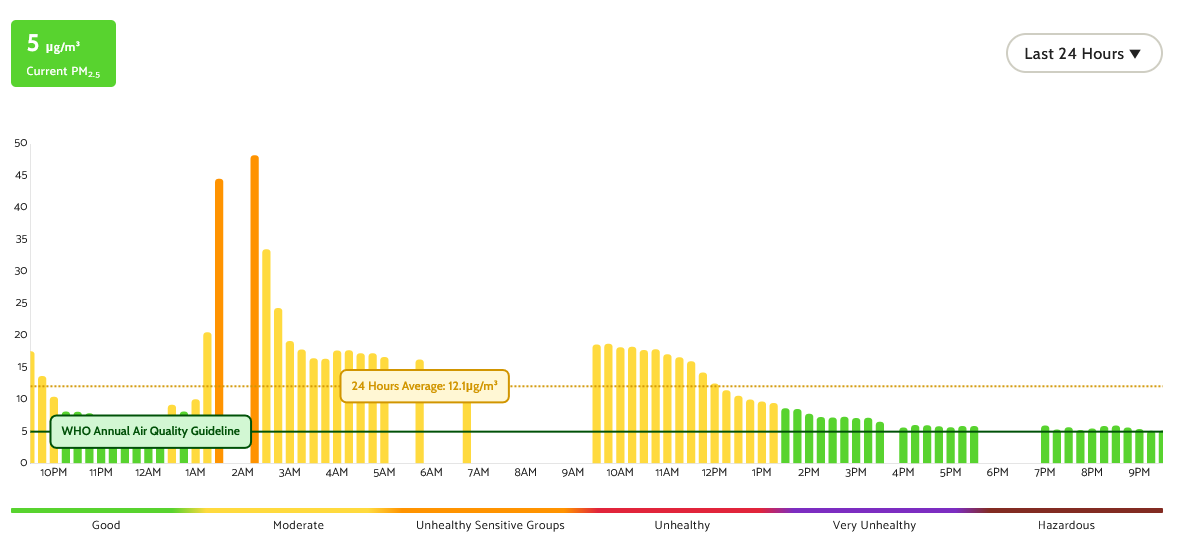Click the purple segment of the color scale
This screenshot has width=1177, height=544.
pyautogui.click(x=874, y=510)
